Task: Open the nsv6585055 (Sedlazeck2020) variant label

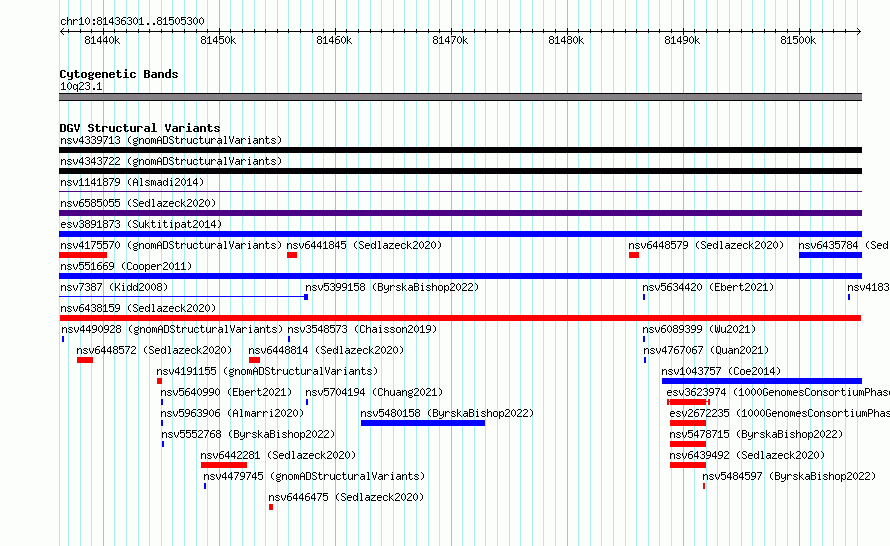Action: [x=138, y=203]
